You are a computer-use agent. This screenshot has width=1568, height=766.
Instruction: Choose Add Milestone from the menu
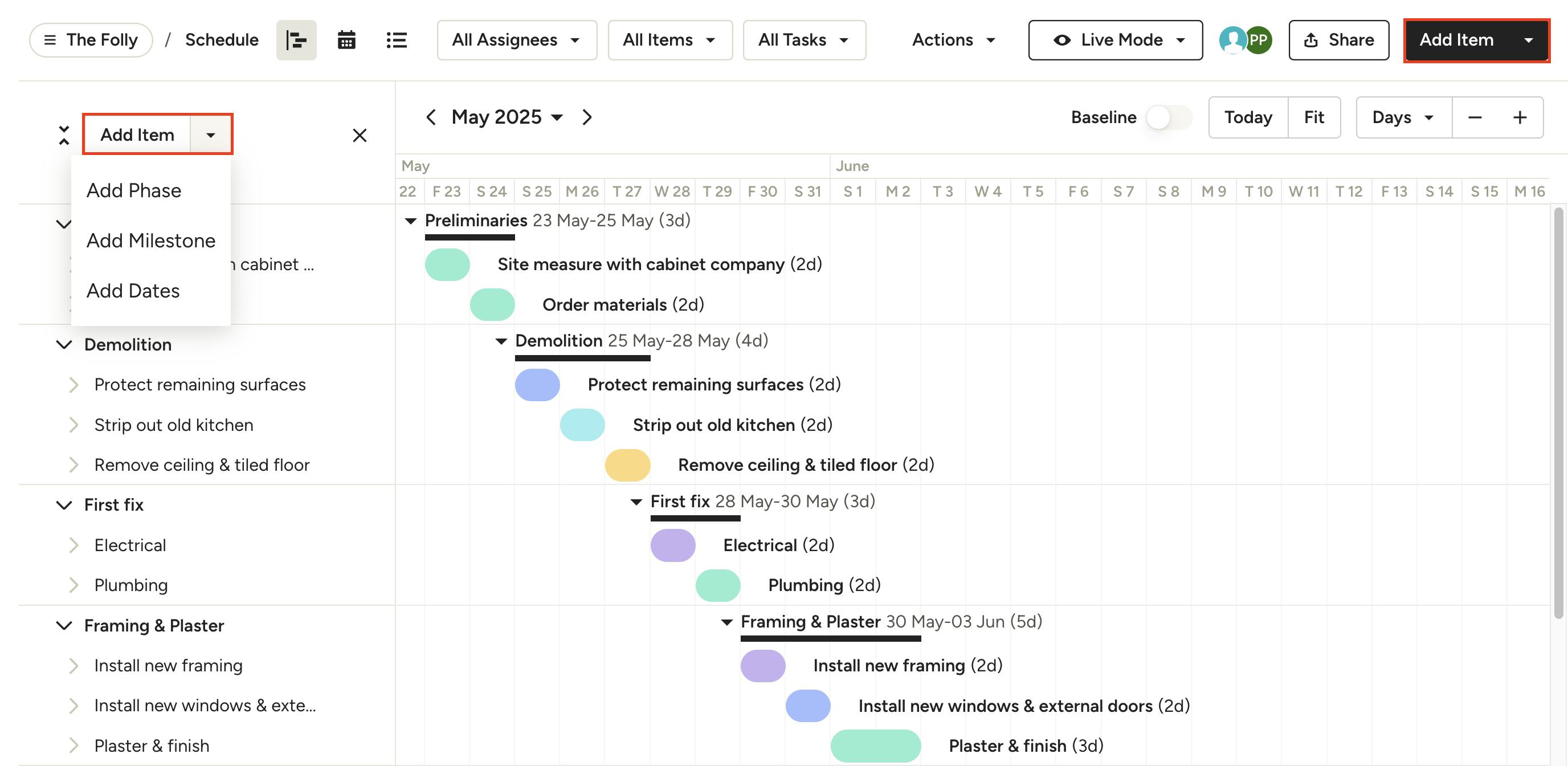point(150,241)
